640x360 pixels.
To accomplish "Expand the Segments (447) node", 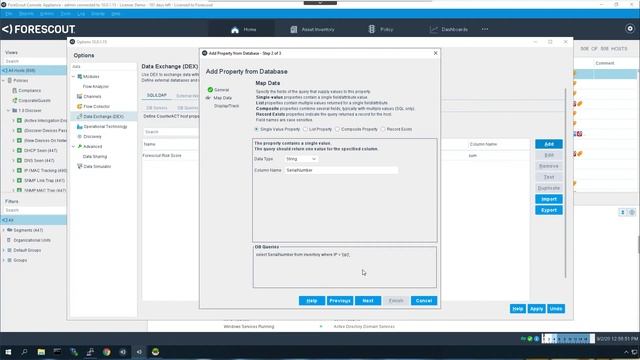I will (4, 230).
